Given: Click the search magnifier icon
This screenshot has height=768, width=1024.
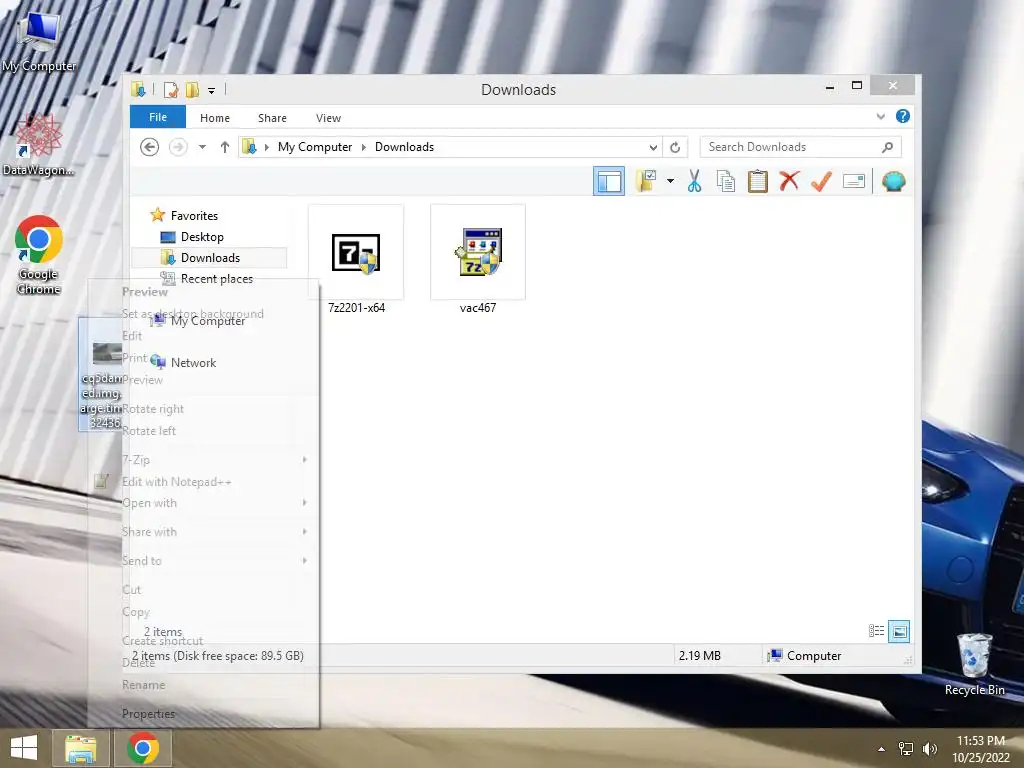Looking at the screenshot, I should 888,147.
